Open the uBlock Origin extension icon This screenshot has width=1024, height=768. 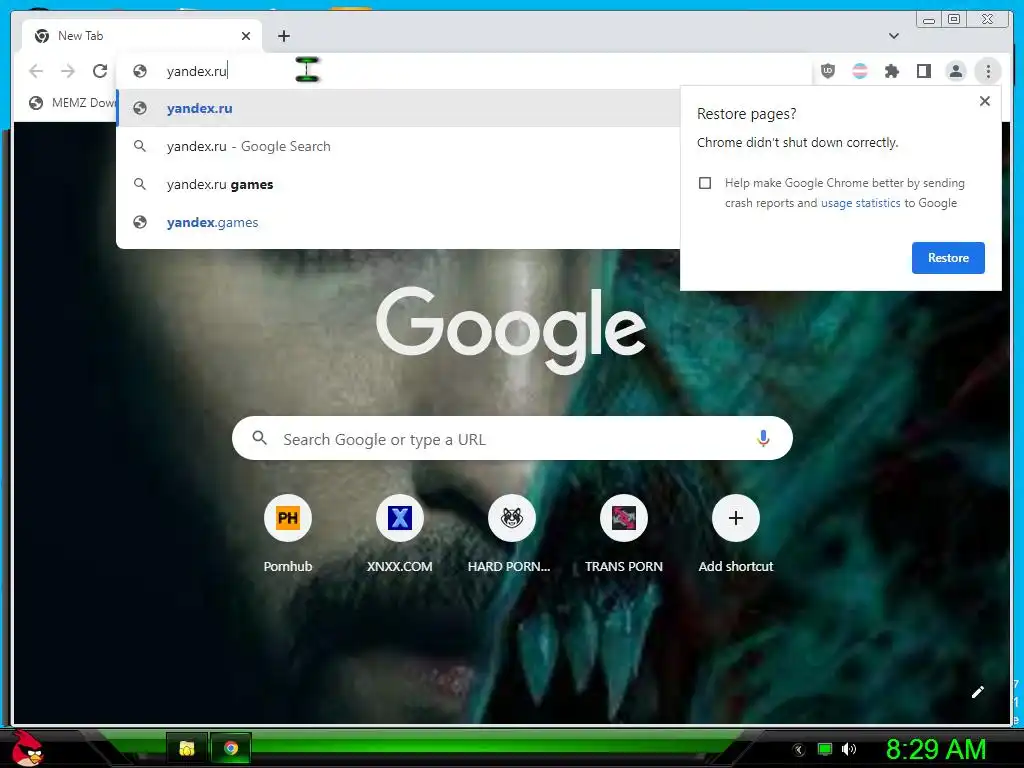pos(827,71)
